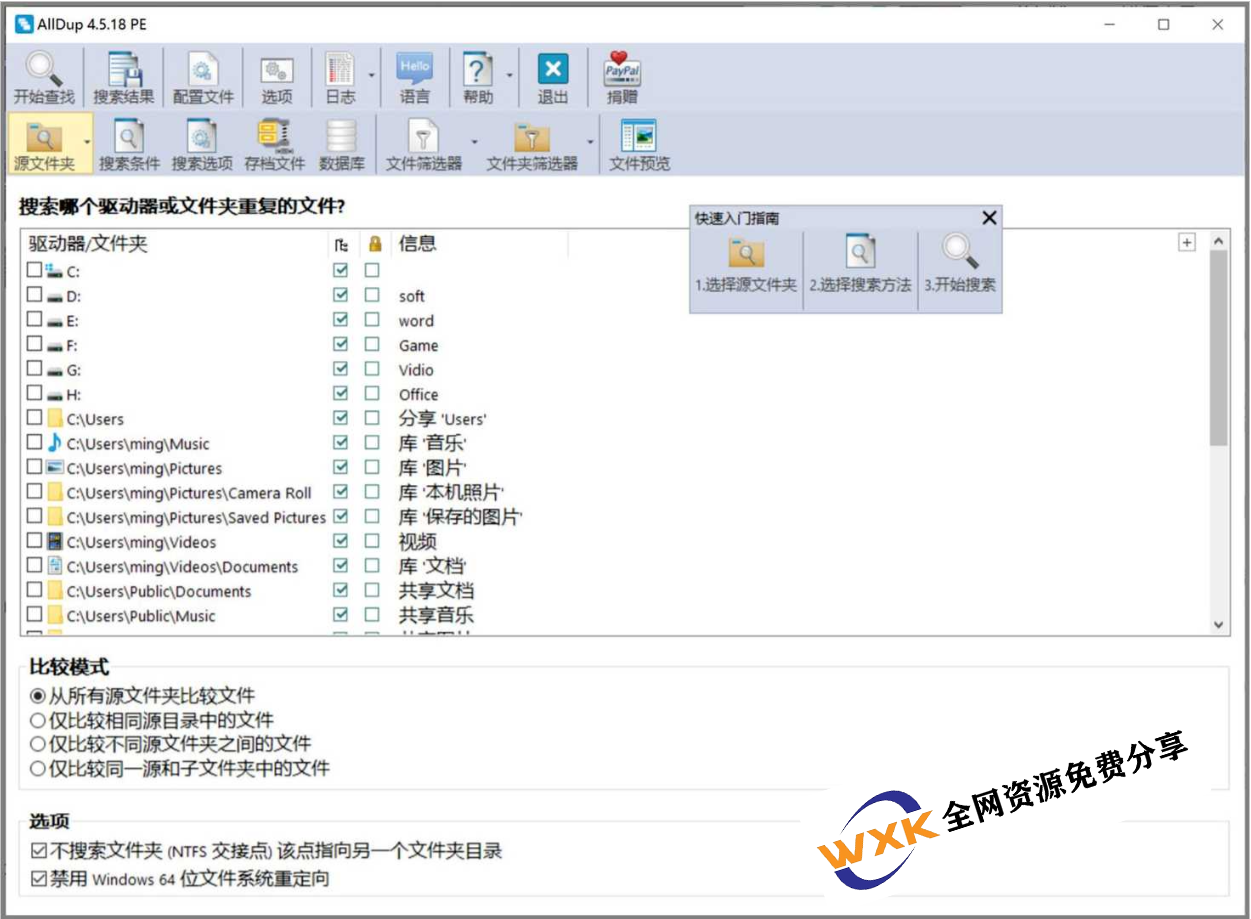
Task: Close the 快速入门指南 panel
Action: pyautogui.click(x=989, y=218)
